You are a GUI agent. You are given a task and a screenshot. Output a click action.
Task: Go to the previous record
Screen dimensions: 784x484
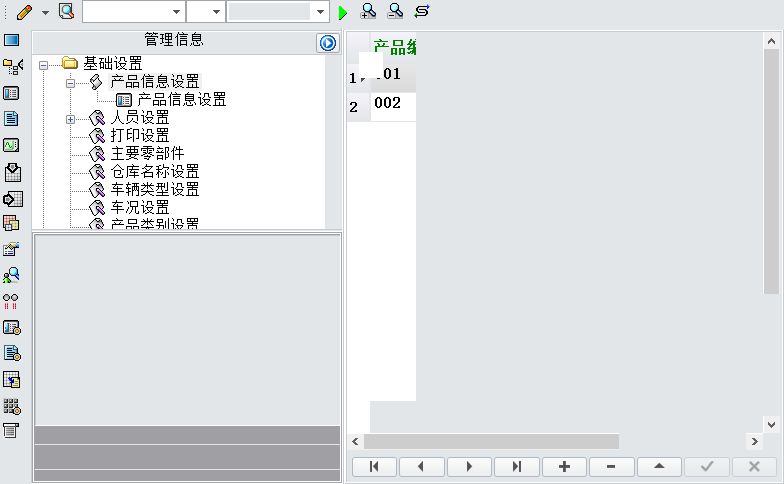[421, 466]
